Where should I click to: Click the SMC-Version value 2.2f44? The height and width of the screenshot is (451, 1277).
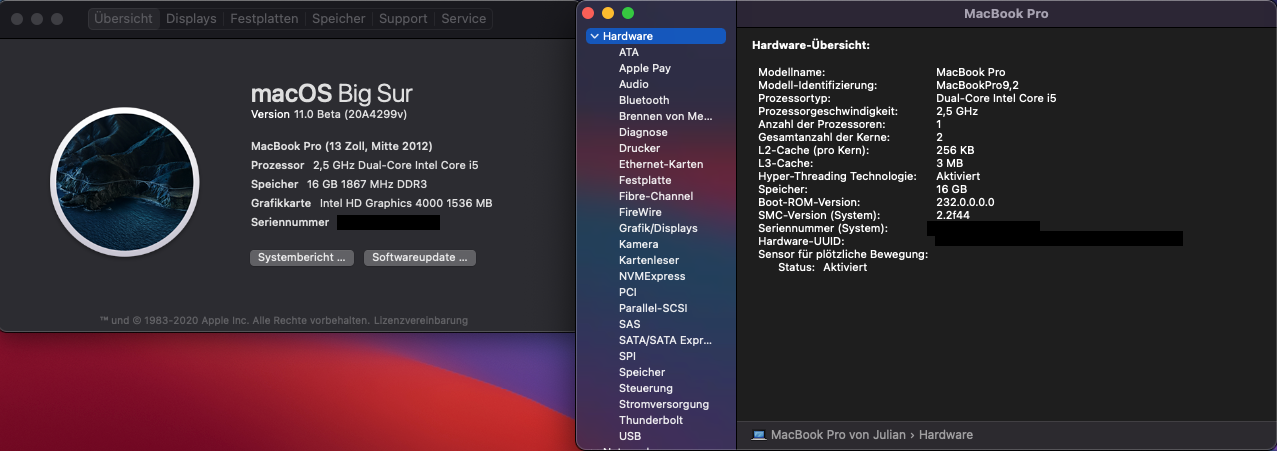[x=953, y=215]
